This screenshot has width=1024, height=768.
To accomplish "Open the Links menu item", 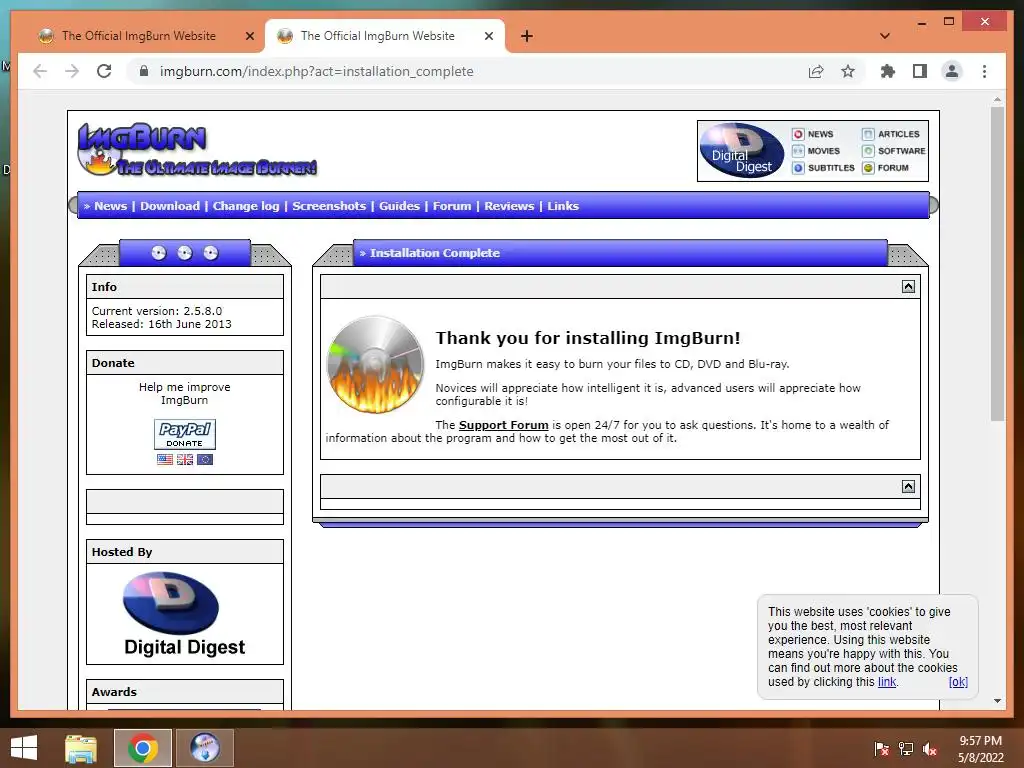I will [563, 206].
